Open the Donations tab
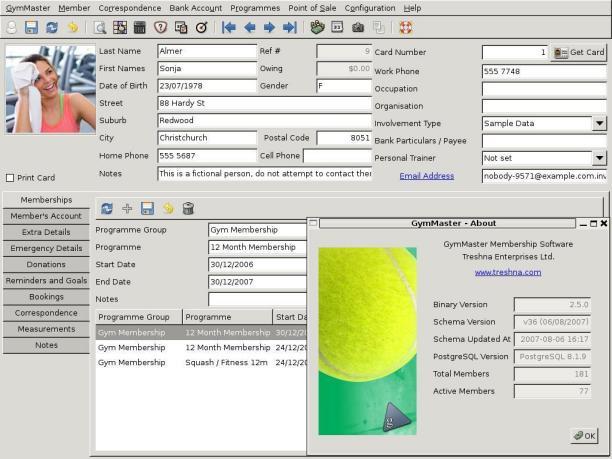 pos(46,265)
